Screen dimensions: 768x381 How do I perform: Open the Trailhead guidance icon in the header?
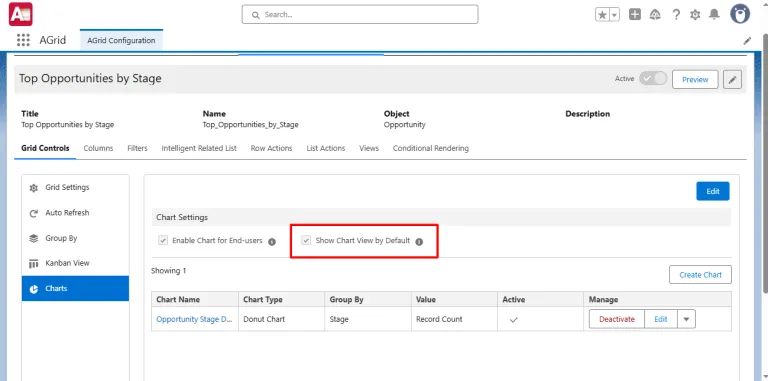655,15
